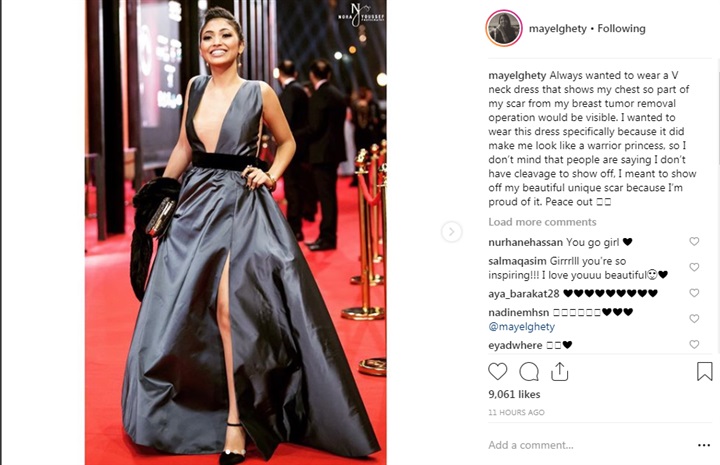
Task: Save the post with the bookmark icon
Action: (x=704, y=372)
